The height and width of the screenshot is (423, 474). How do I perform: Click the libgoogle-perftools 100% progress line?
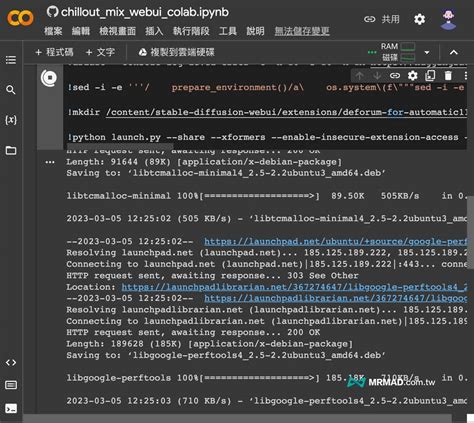click(266, 378)
